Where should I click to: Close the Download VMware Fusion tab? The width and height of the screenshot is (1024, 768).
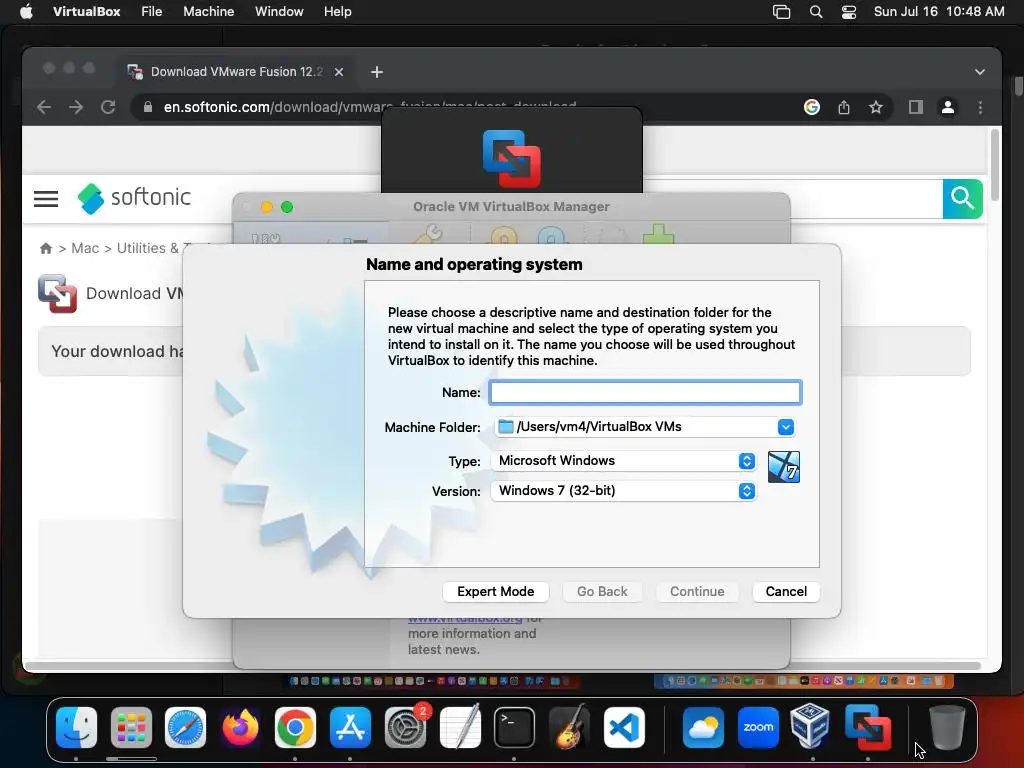click(339, 72)
